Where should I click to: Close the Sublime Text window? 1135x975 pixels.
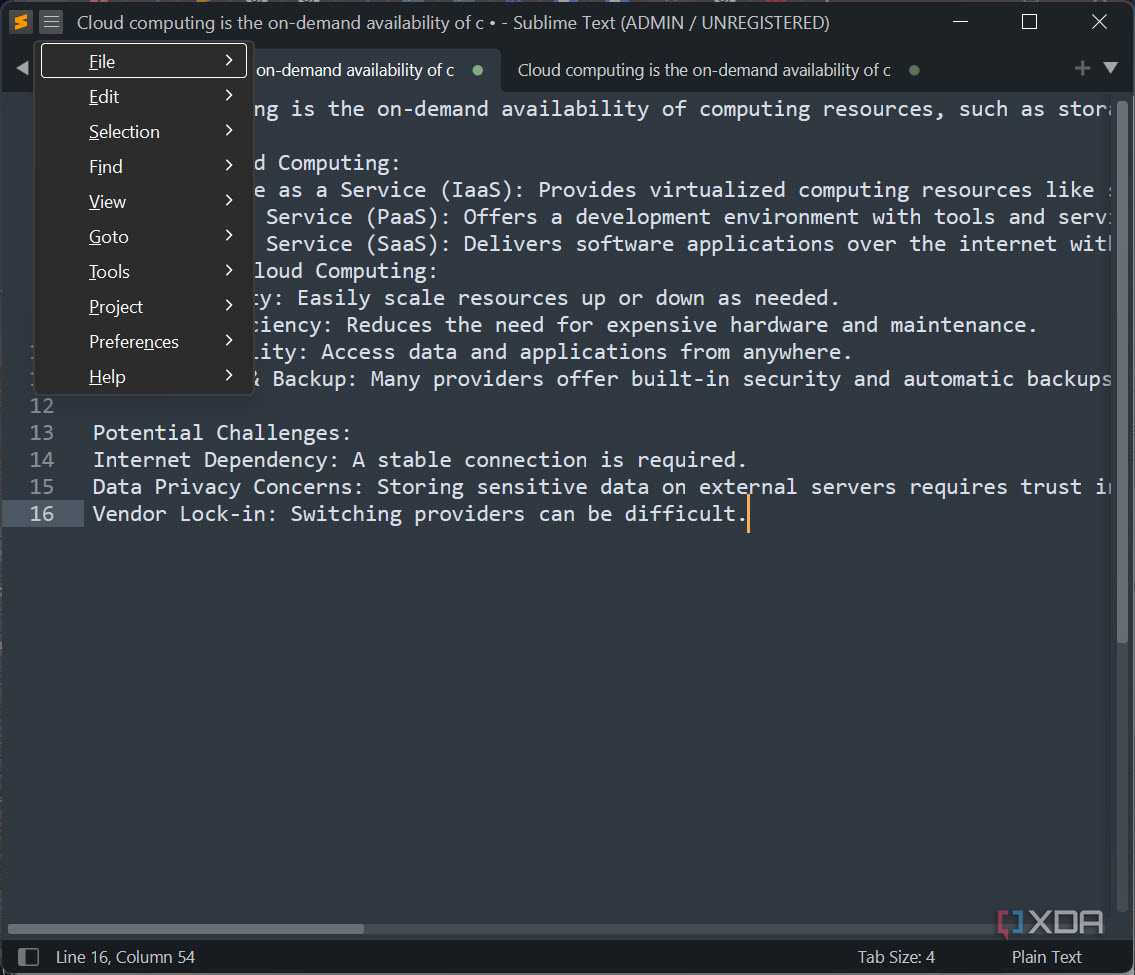click(1099, 22)
